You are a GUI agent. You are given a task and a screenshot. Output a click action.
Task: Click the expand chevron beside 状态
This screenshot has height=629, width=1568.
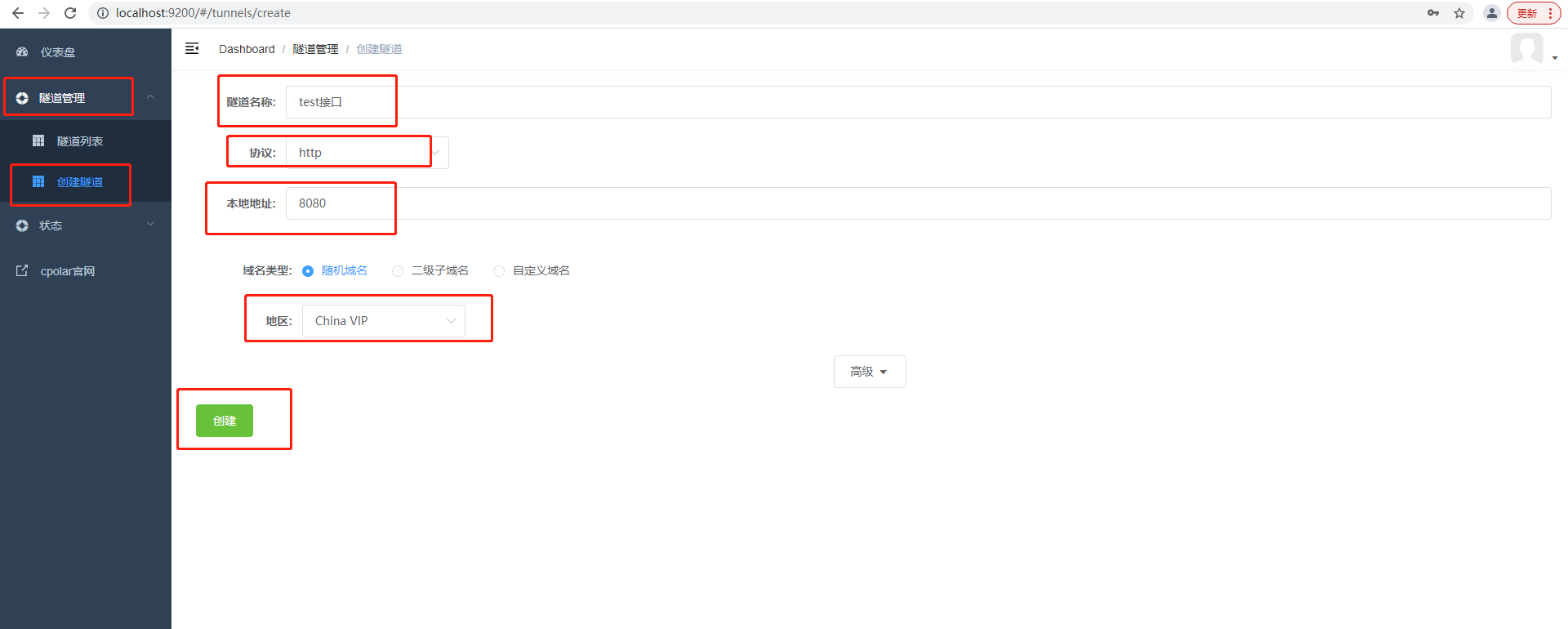point(150,224)
